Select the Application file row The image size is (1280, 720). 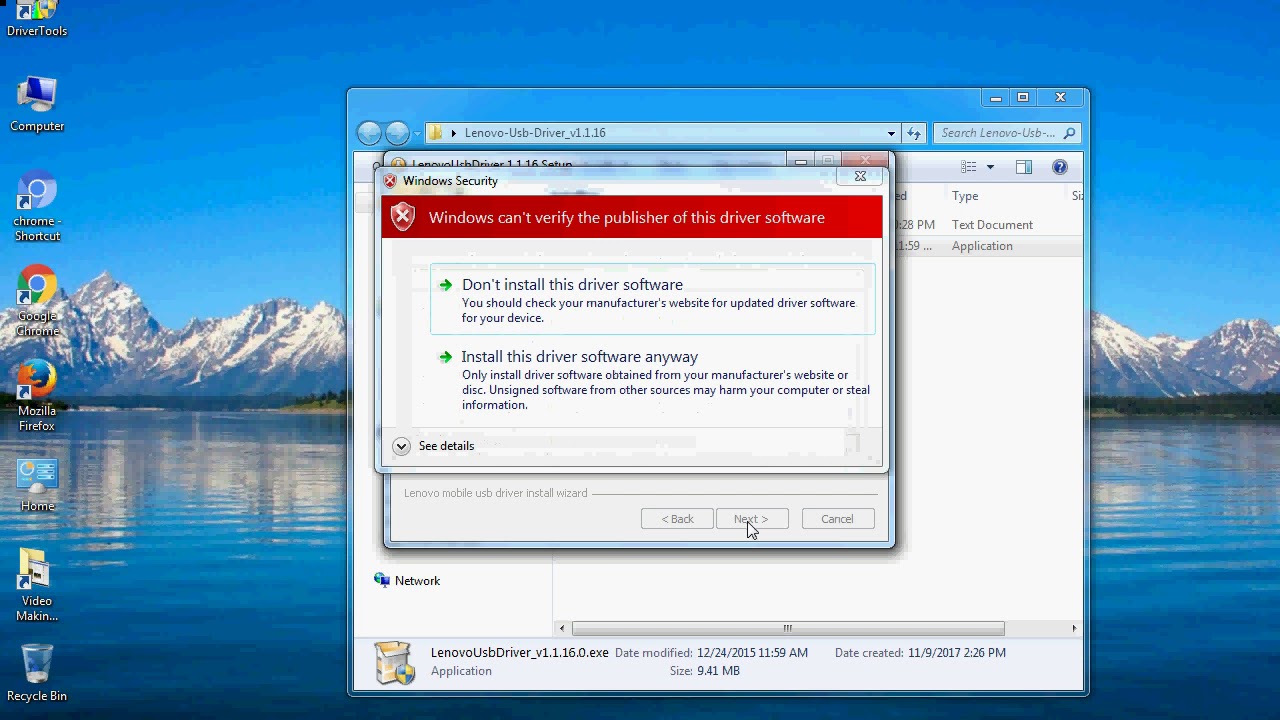984,246
